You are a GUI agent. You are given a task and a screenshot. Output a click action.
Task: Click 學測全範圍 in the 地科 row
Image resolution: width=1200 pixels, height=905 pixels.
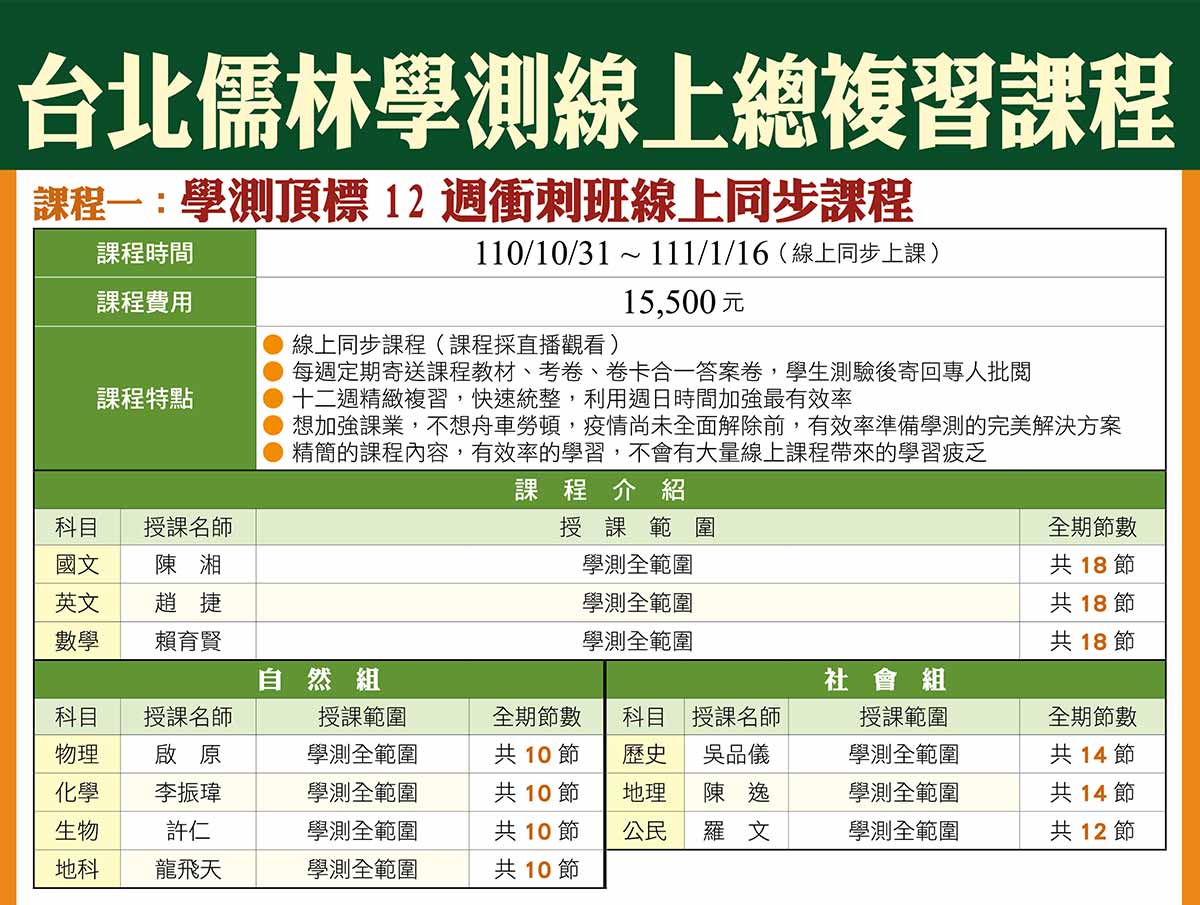(362, 868)
